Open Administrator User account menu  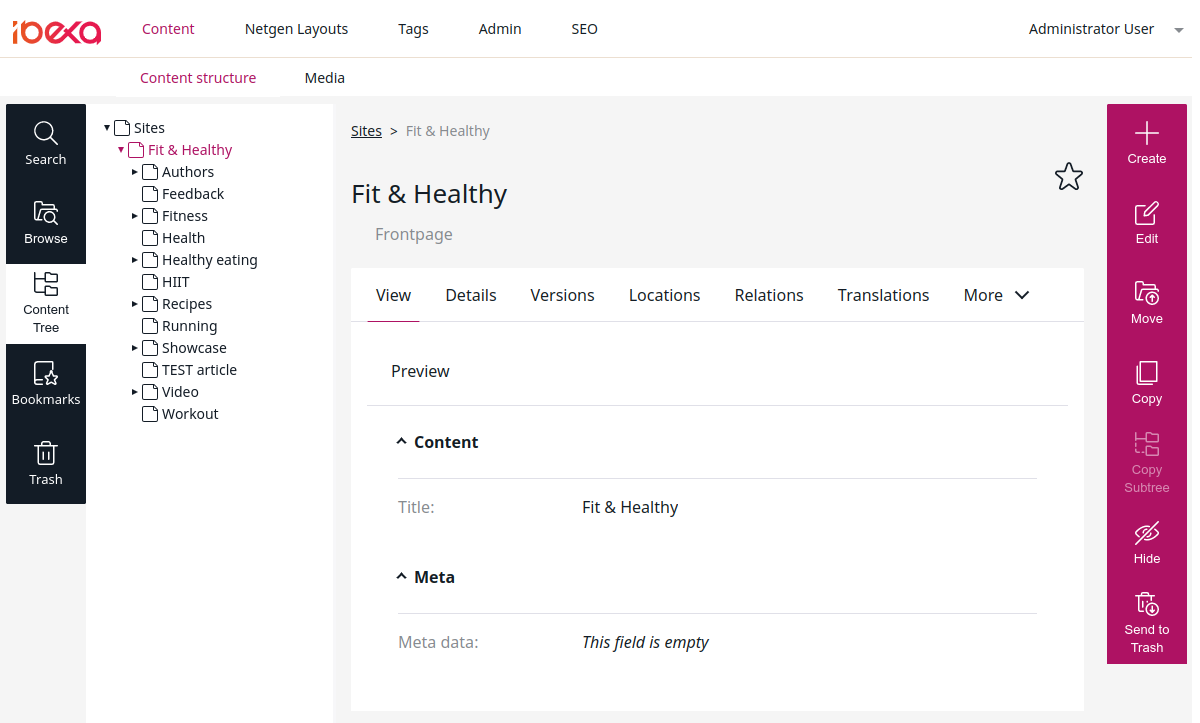pyautogui.click(x=1104, y=29)
